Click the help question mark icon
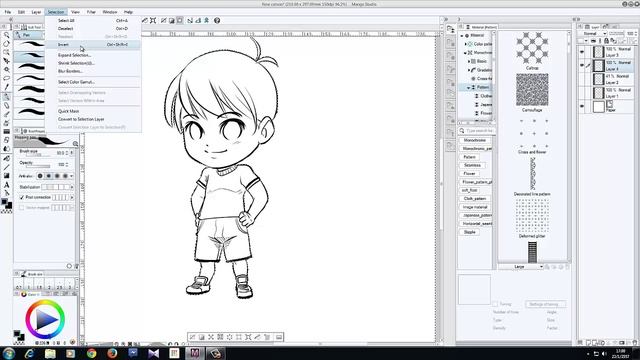 point(217,20)
